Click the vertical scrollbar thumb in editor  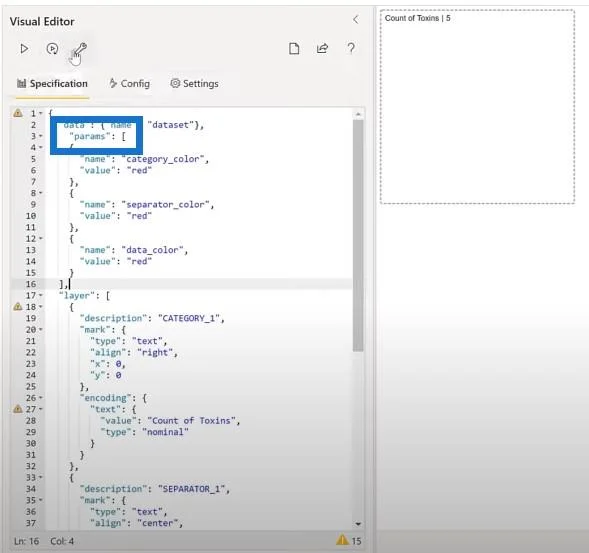coord(358,236)
